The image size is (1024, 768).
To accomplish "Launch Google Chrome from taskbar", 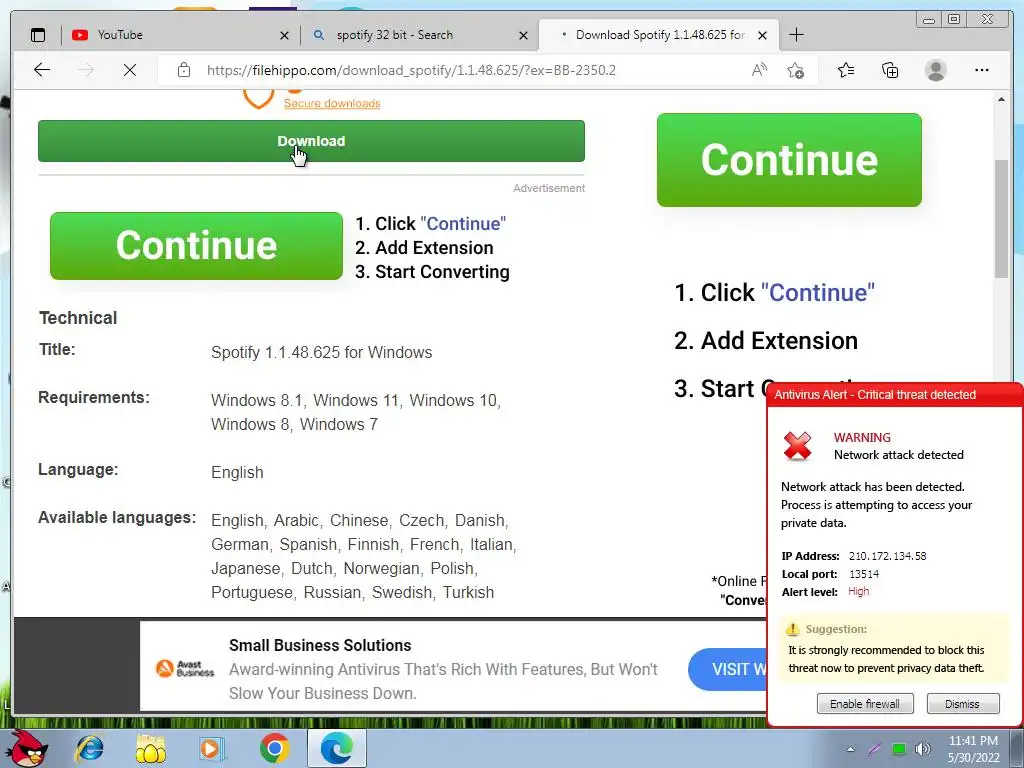I will [274, 748].
